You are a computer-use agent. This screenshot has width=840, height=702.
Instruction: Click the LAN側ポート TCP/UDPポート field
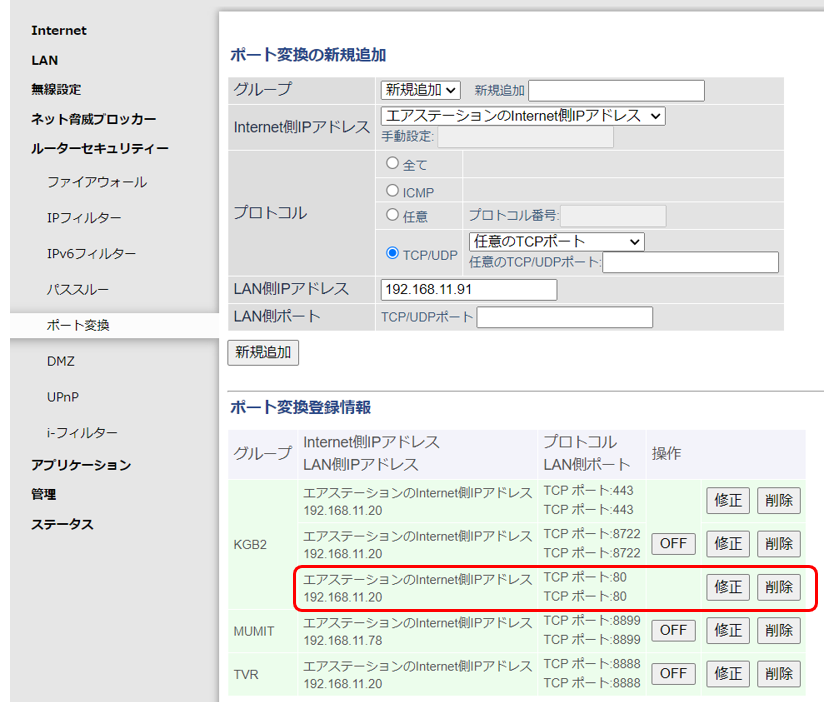click(x=564, y=317)
